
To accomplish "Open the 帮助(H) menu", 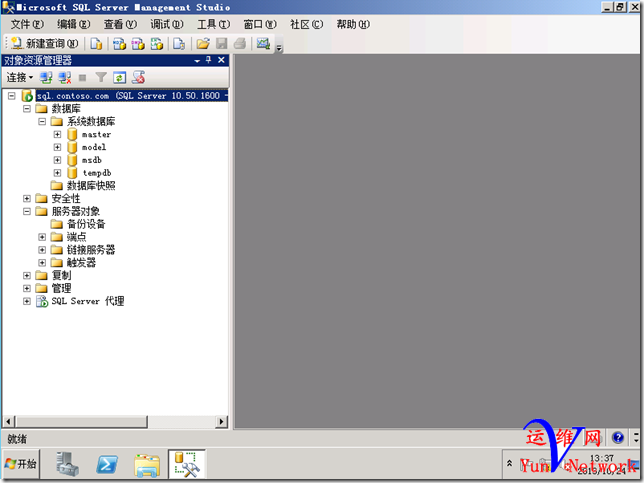I will pyautogui.click(x=353, y=24).
